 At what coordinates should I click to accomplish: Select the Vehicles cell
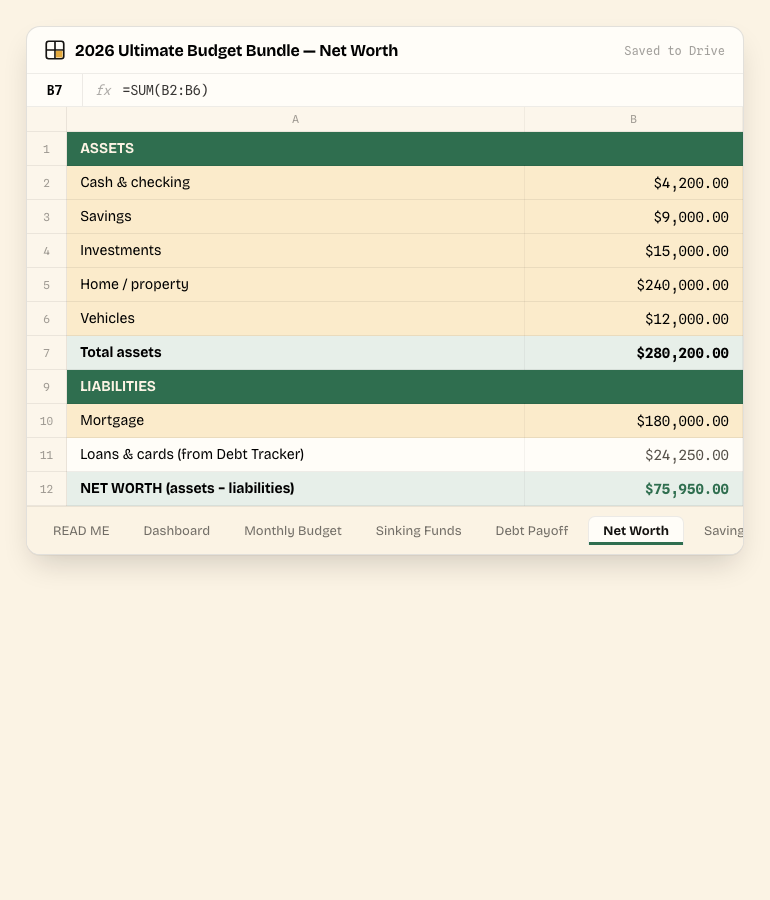point(295,319)
